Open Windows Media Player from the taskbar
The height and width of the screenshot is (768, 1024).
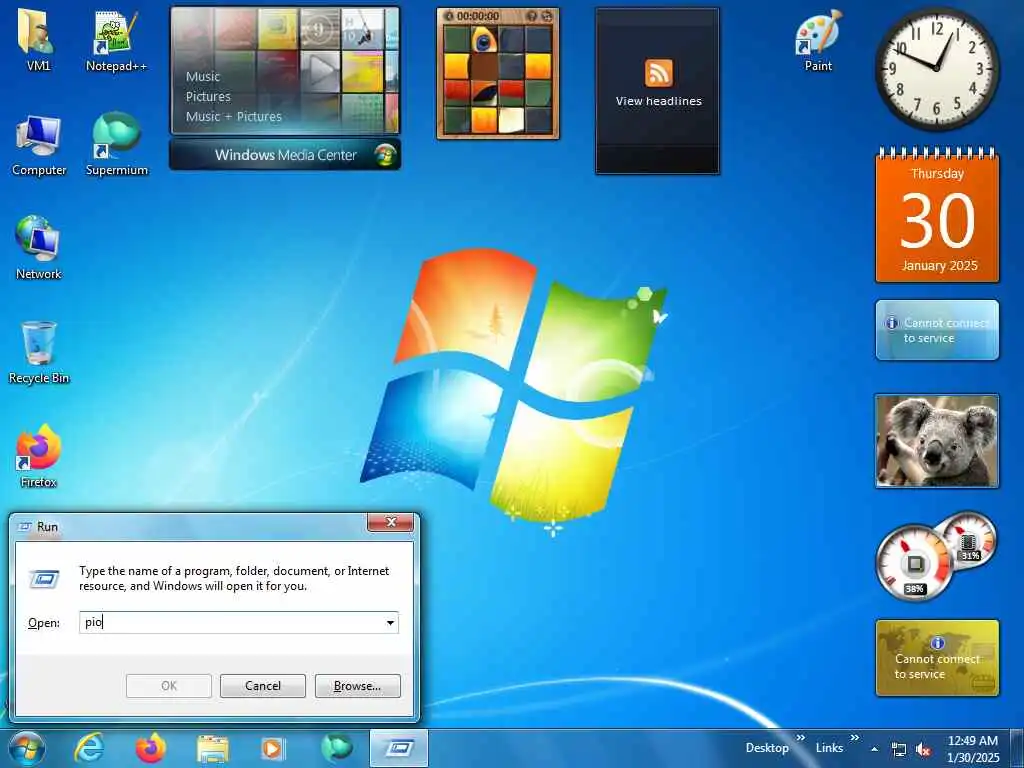pyautogui.click(x=272, y=748)
